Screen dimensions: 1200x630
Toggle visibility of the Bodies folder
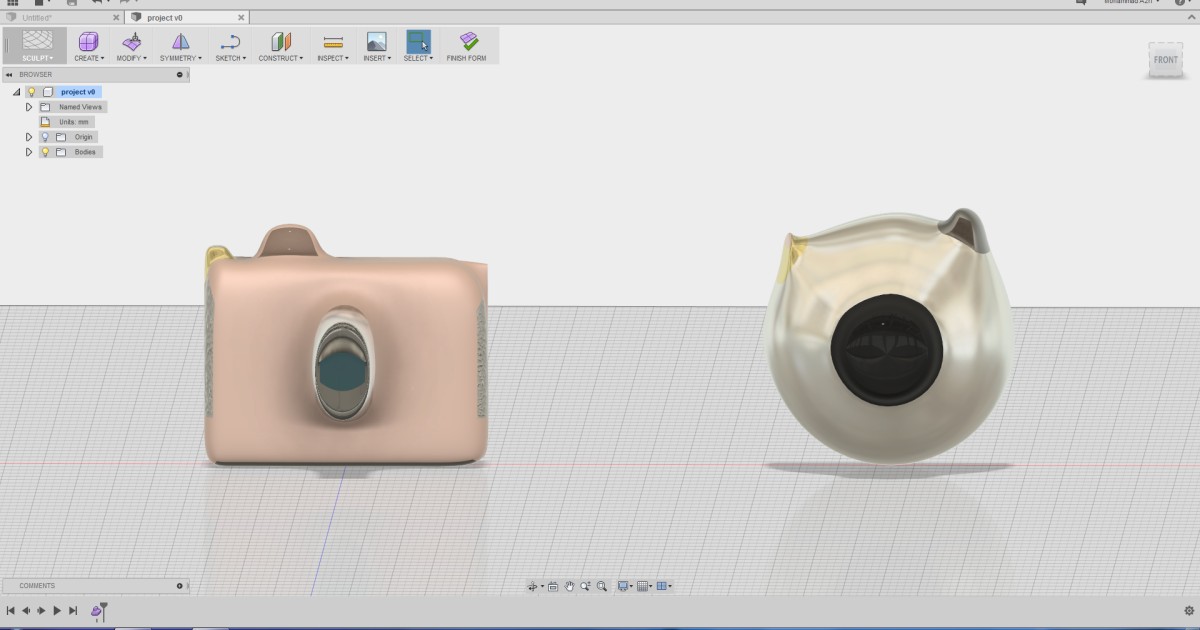coord(46,152)
